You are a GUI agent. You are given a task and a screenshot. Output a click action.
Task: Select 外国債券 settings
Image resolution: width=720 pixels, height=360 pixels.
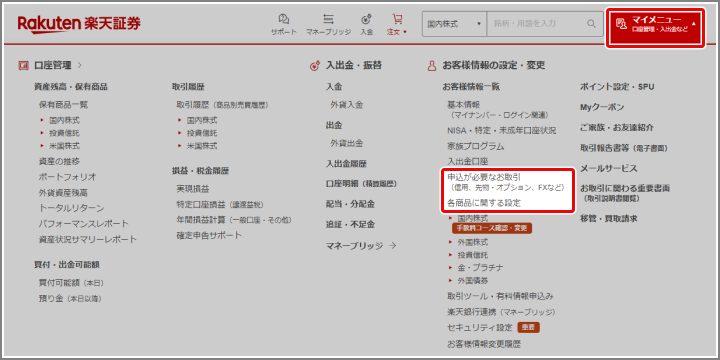tap(473, 281)
